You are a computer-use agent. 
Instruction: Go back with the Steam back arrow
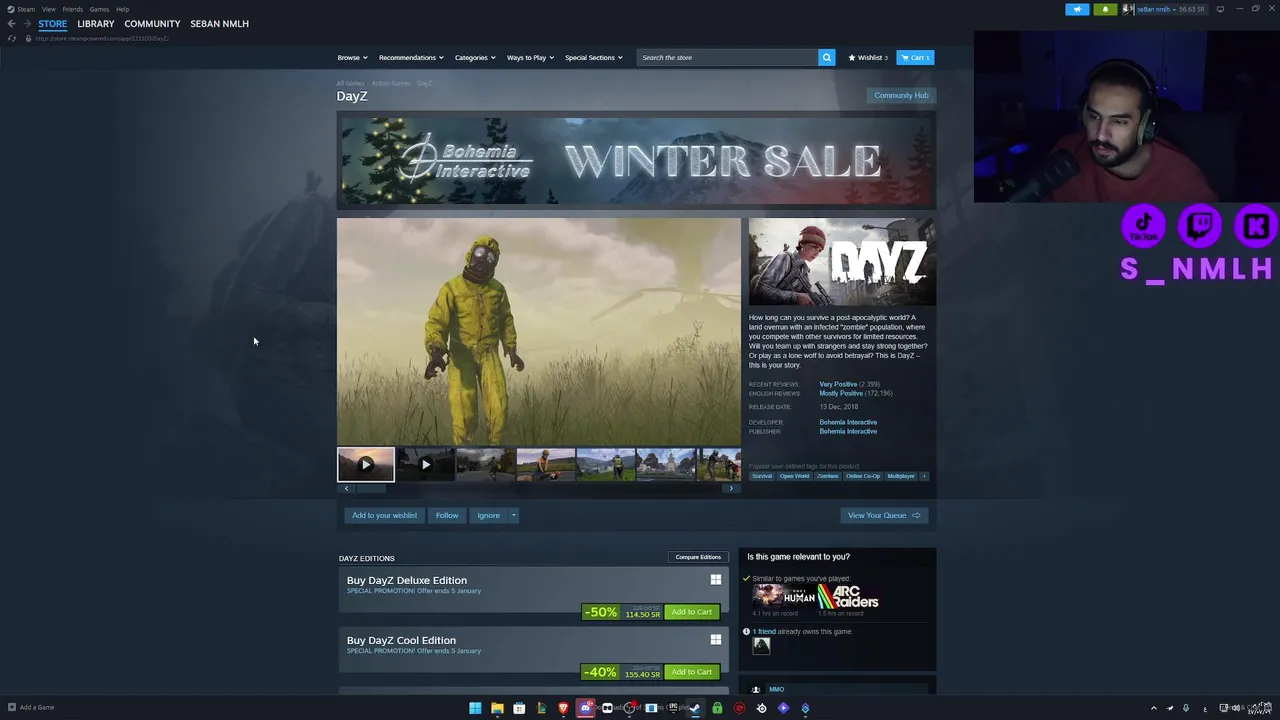12,23
